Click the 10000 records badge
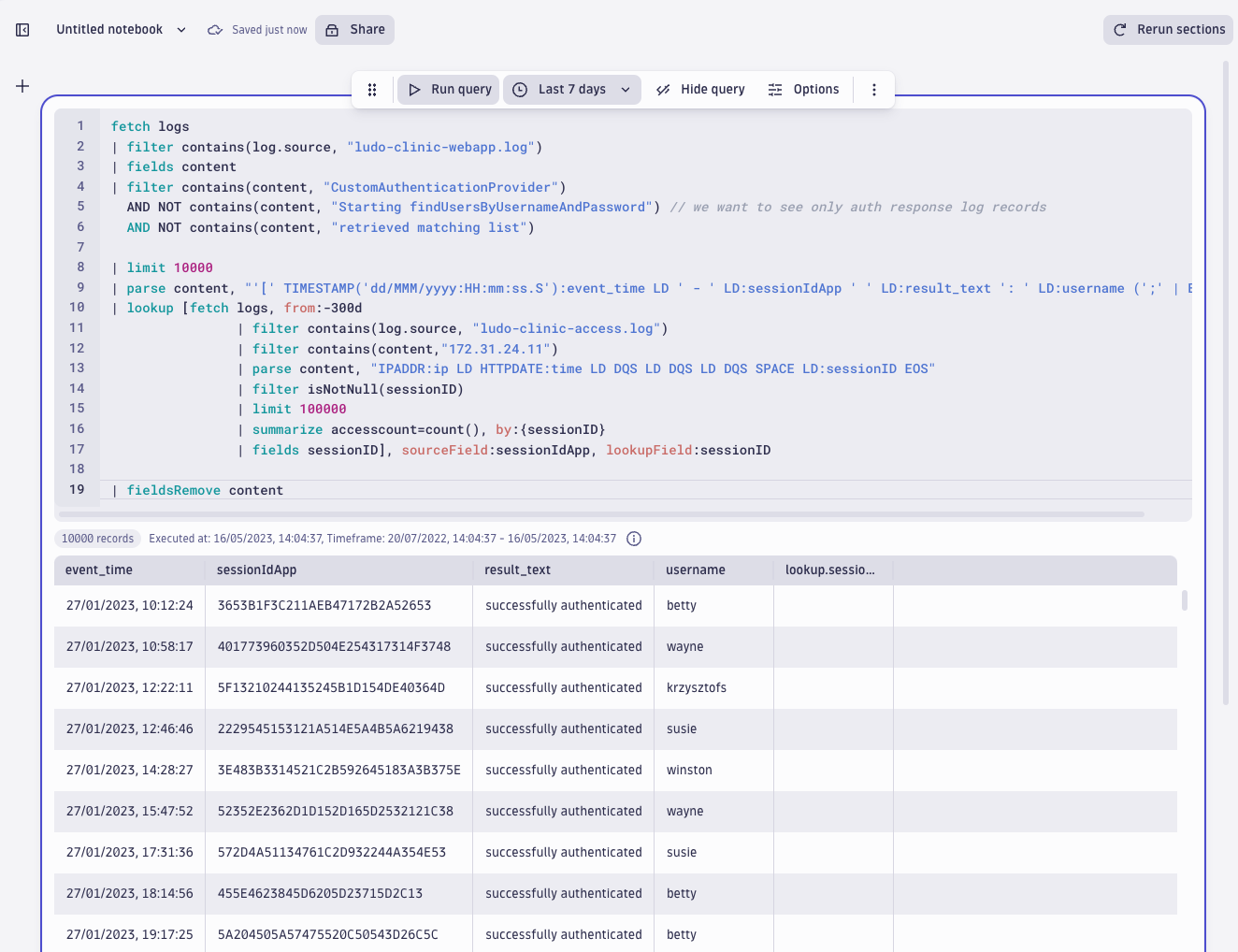1238x952 pixels. coord(97,538)
